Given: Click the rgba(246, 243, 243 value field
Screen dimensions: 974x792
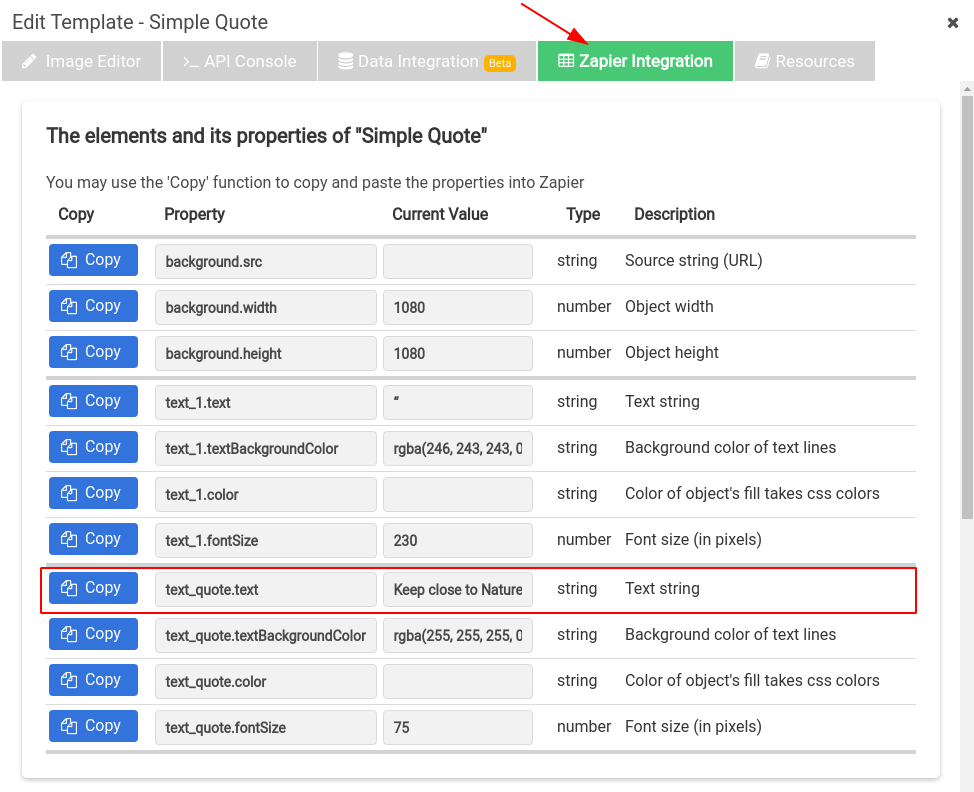Looking at the screenshot, I should click(x=458, y=448).
